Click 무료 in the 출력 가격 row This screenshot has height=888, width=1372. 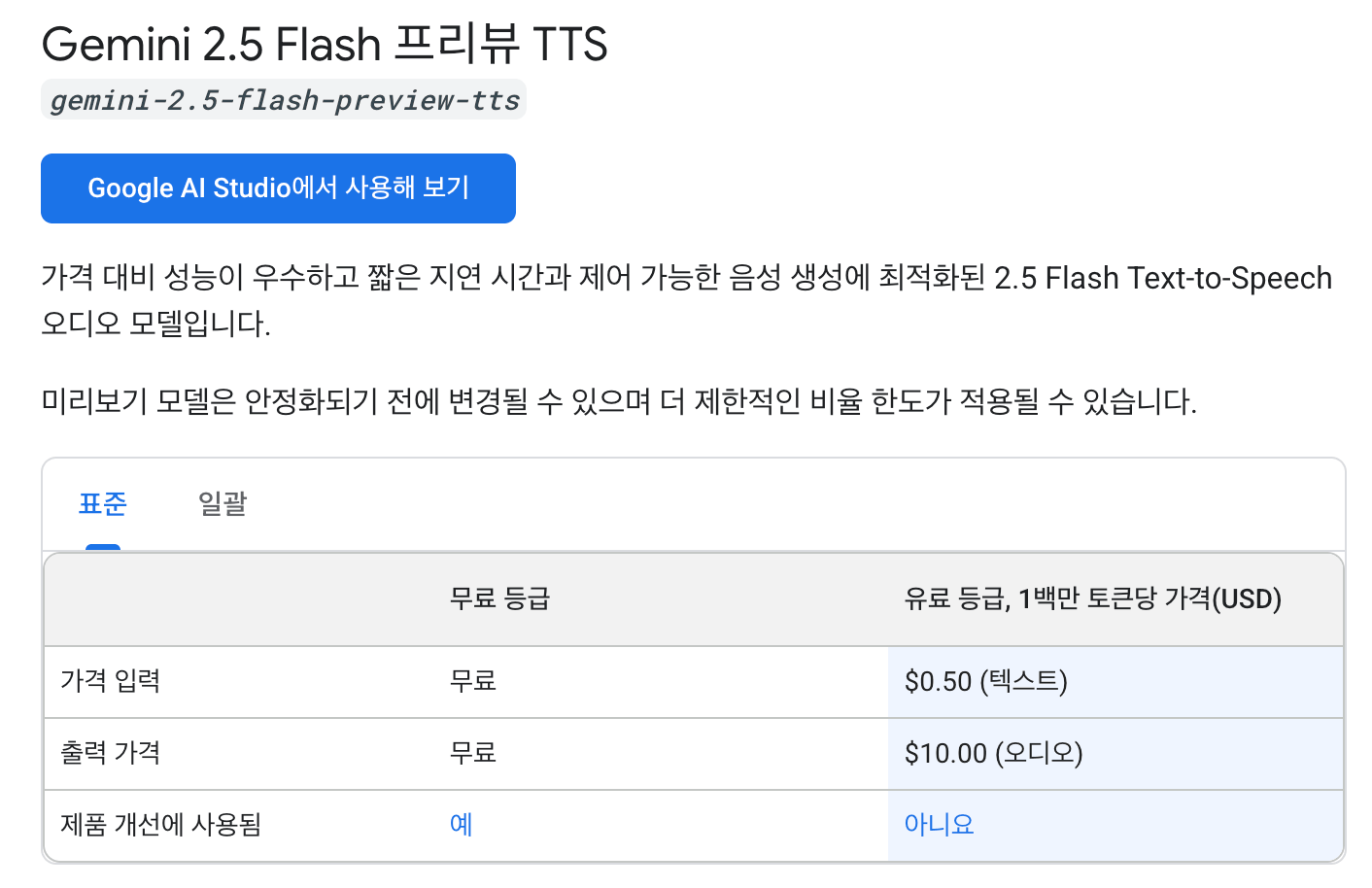473,753
